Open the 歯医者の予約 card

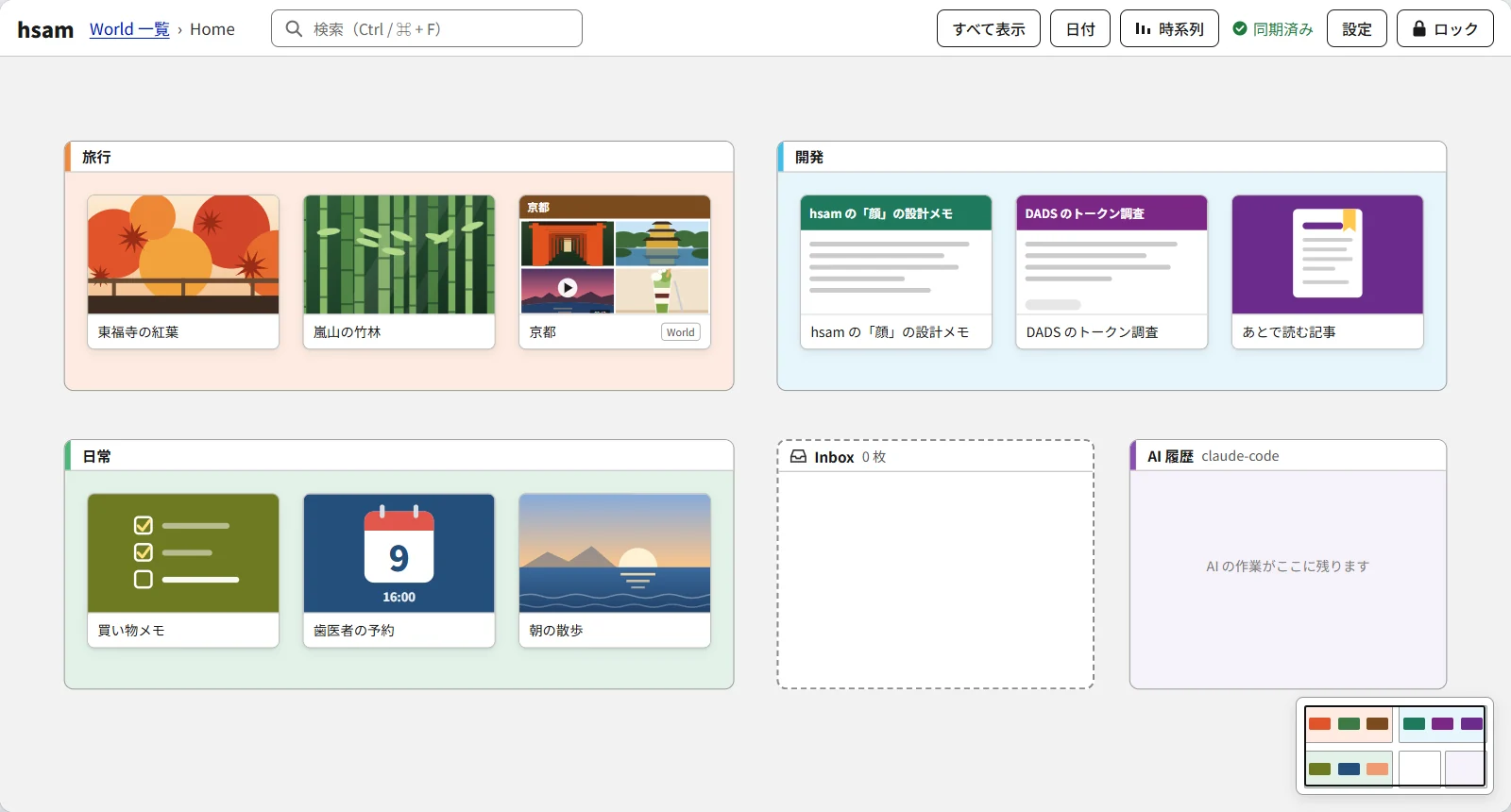[399, 570]
